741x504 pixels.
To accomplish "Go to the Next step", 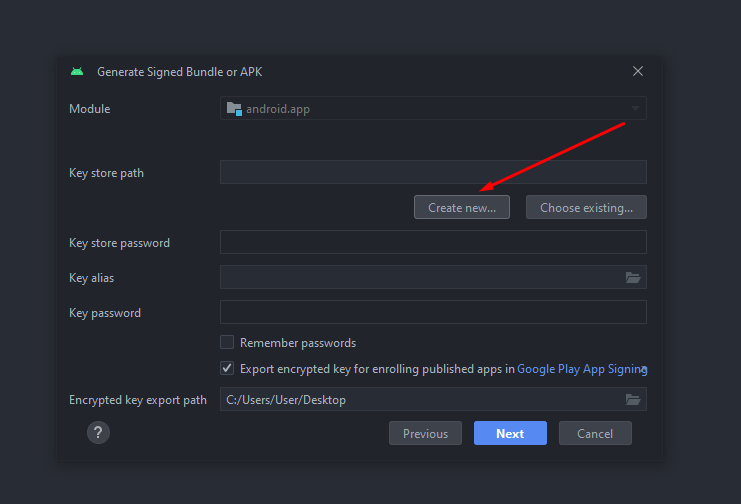I will pyautogui.click(x=510, y=433).
